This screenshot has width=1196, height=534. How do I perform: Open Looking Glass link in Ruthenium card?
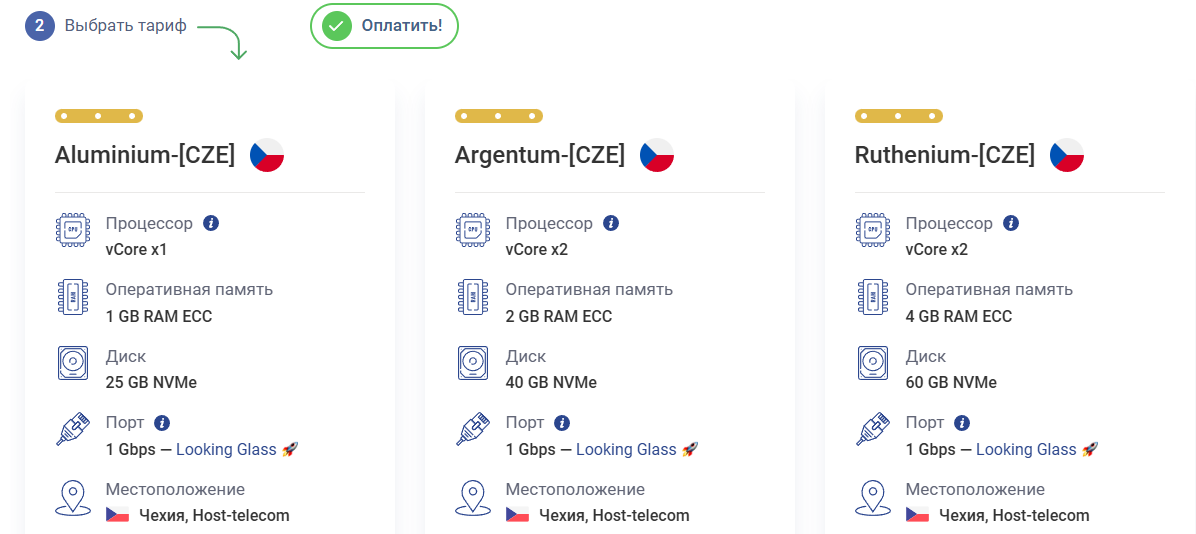[1026, 450]
